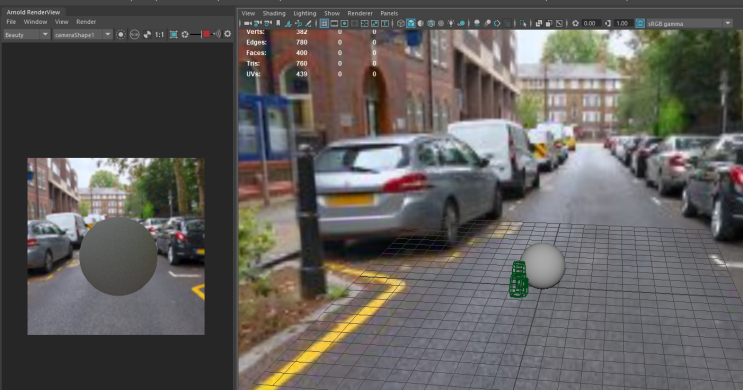
Task: Click the image plane icon
Action: point(288,23)
